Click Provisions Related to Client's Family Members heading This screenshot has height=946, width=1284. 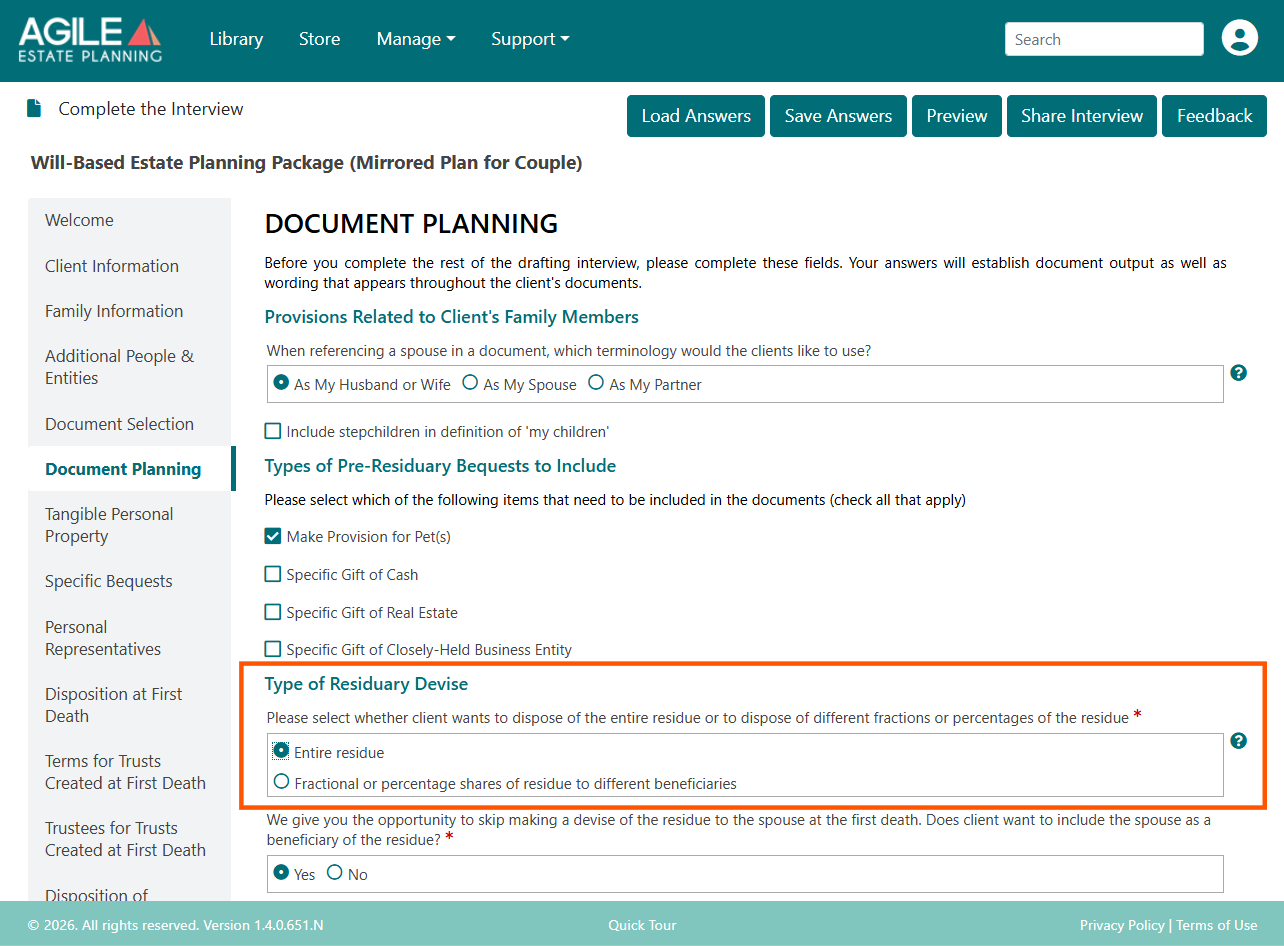click(x=451, y=317)
